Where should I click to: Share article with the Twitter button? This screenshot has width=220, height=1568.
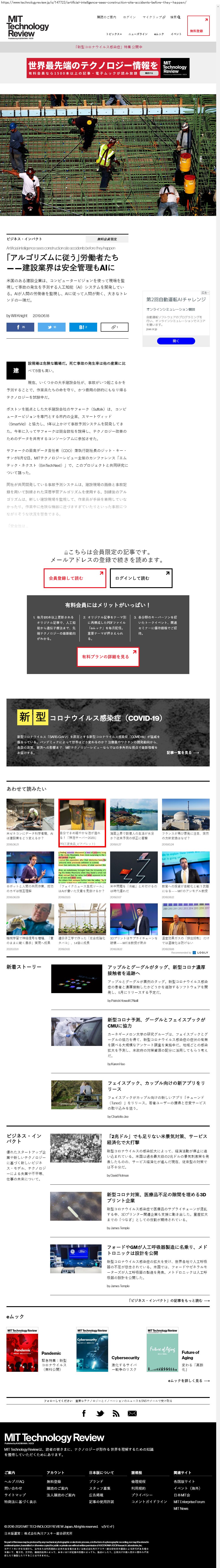(52, 327)
